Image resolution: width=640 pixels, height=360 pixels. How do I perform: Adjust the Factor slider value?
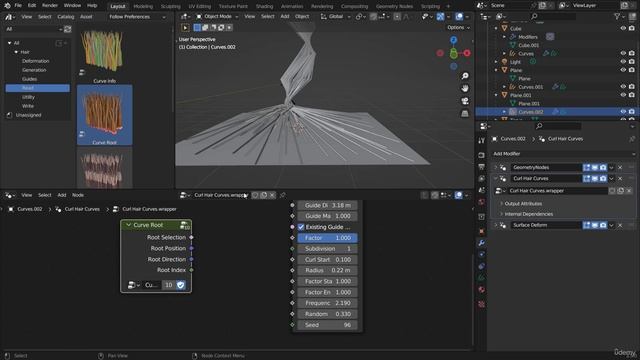click(x=327, y=238)
